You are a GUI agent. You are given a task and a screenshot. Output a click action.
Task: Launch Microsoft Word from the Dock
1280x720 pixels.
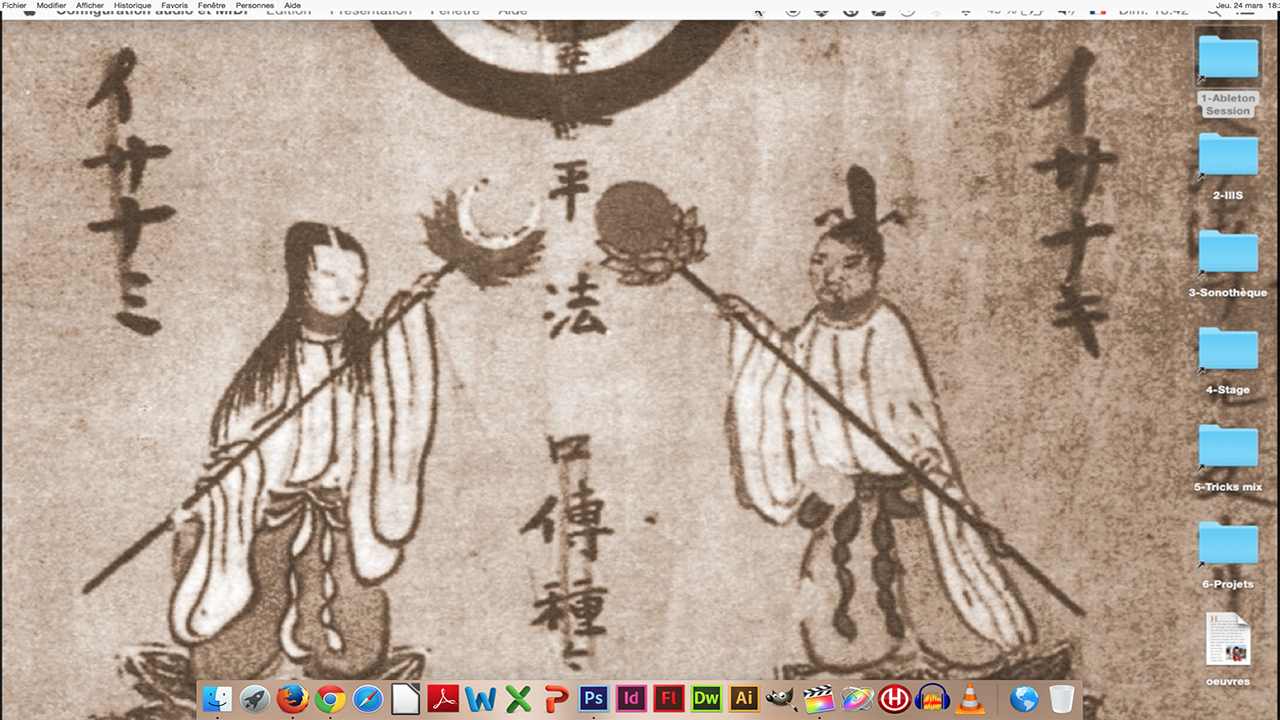click(x=481, y=699)
